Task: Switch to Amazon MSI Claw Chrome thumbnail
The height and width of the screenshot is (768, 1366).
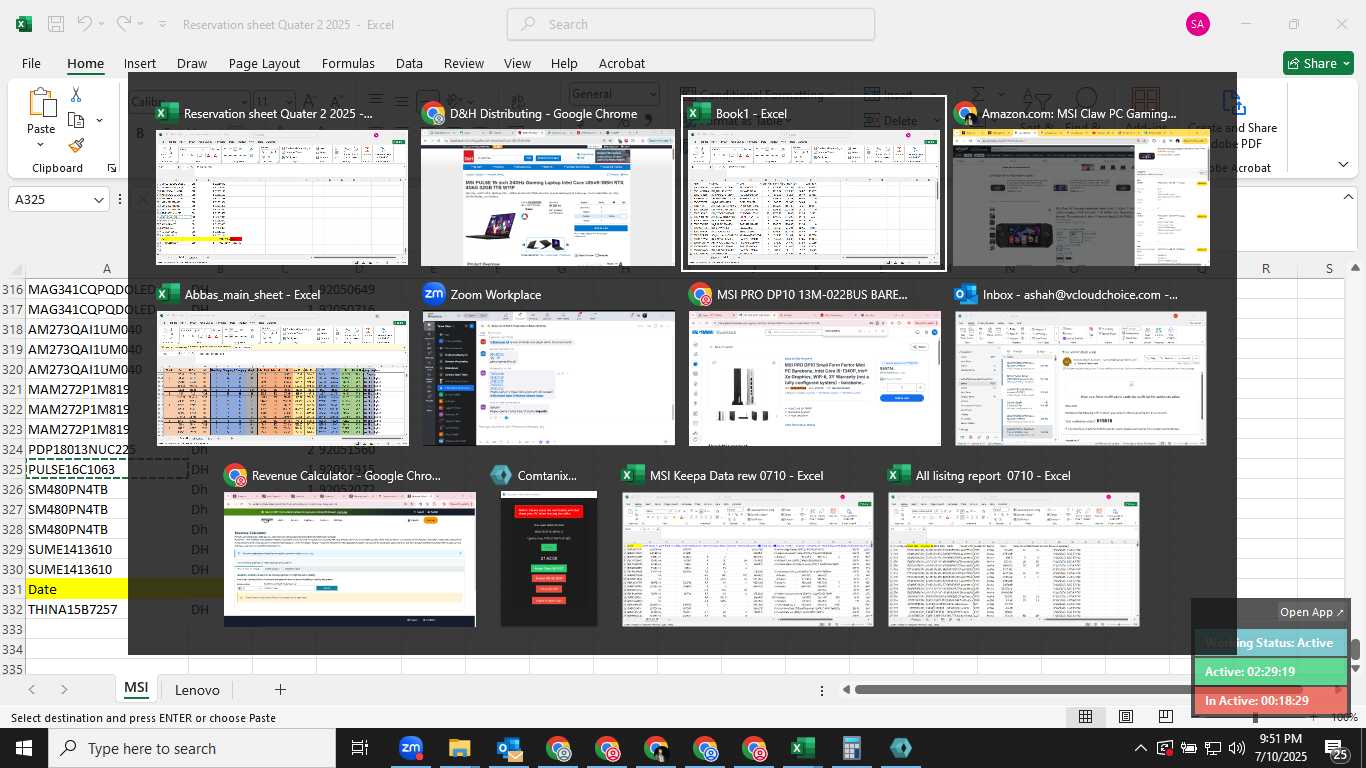Action: tap(1081, 184)
